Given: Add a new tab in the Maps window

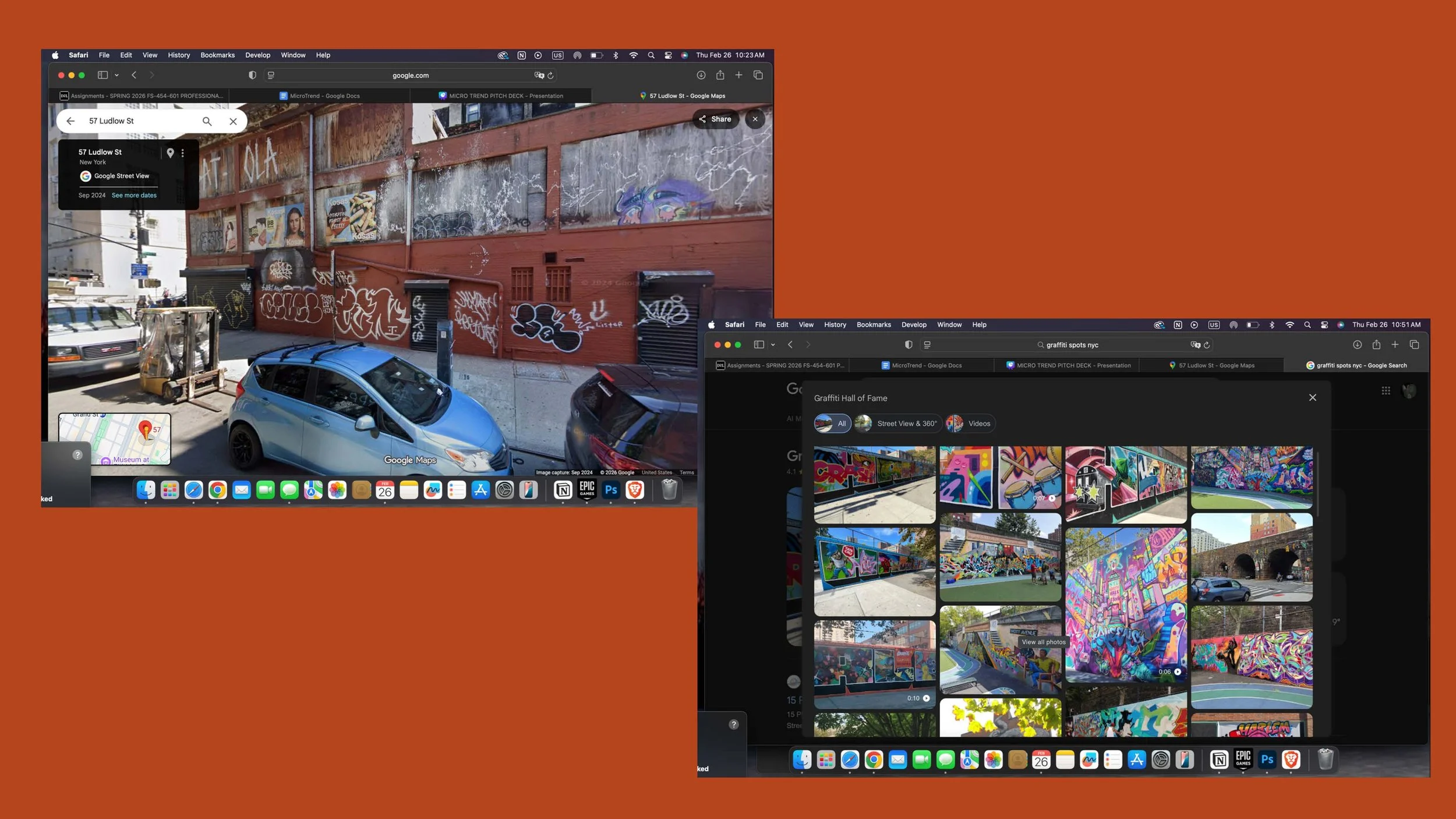Looking at the screenshot, I should tap(738, 75).
